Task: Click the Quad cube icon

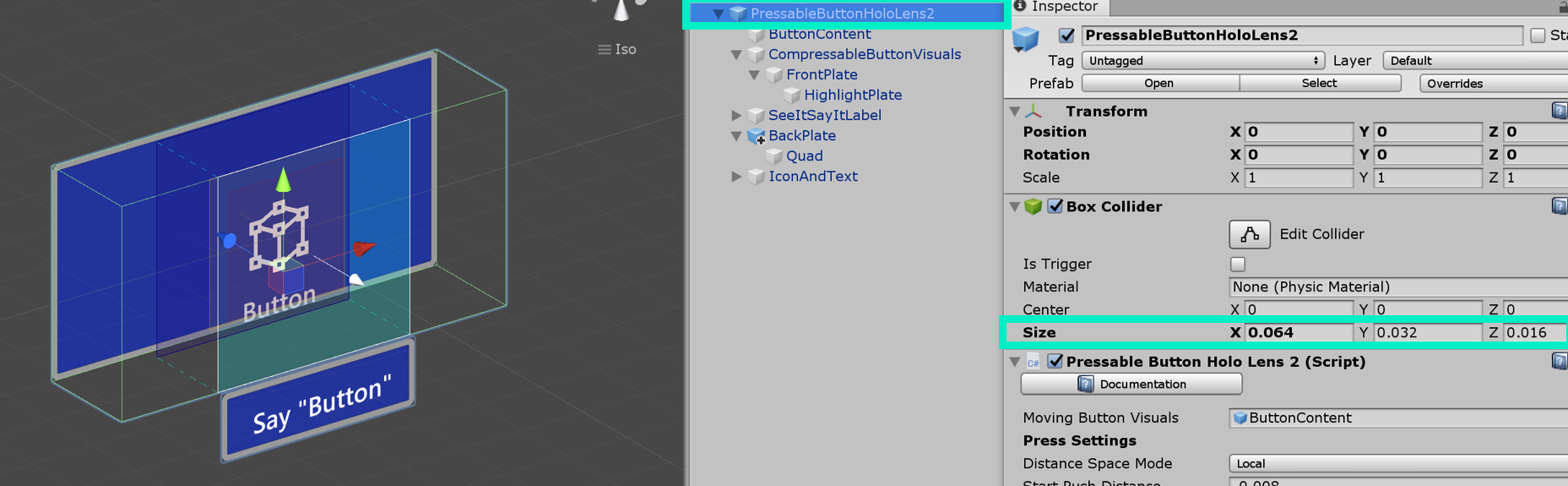Action: (774, 156)
